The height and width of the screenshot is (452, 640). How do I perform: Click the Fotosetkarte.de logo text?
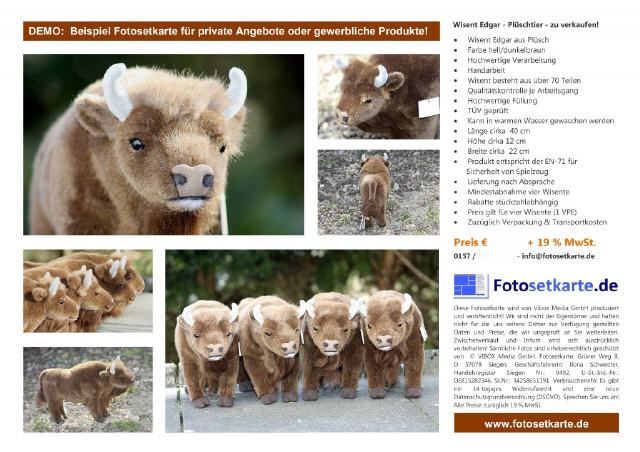[x=556, y=285]
